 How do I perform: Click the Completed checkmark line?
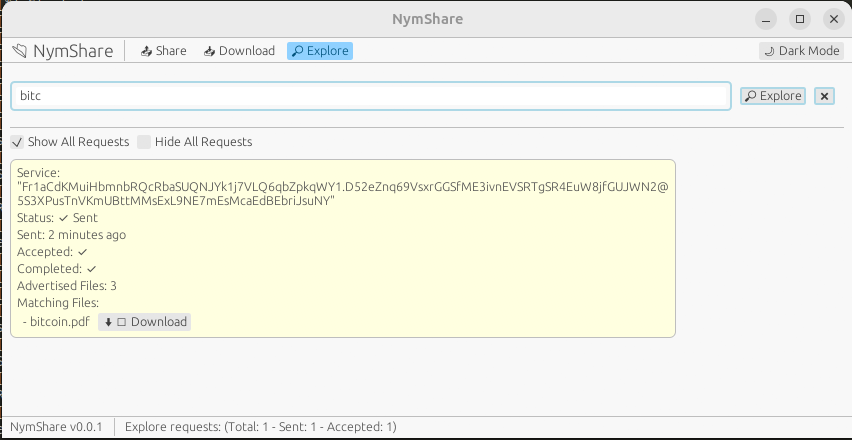click(x=56, y=269)
